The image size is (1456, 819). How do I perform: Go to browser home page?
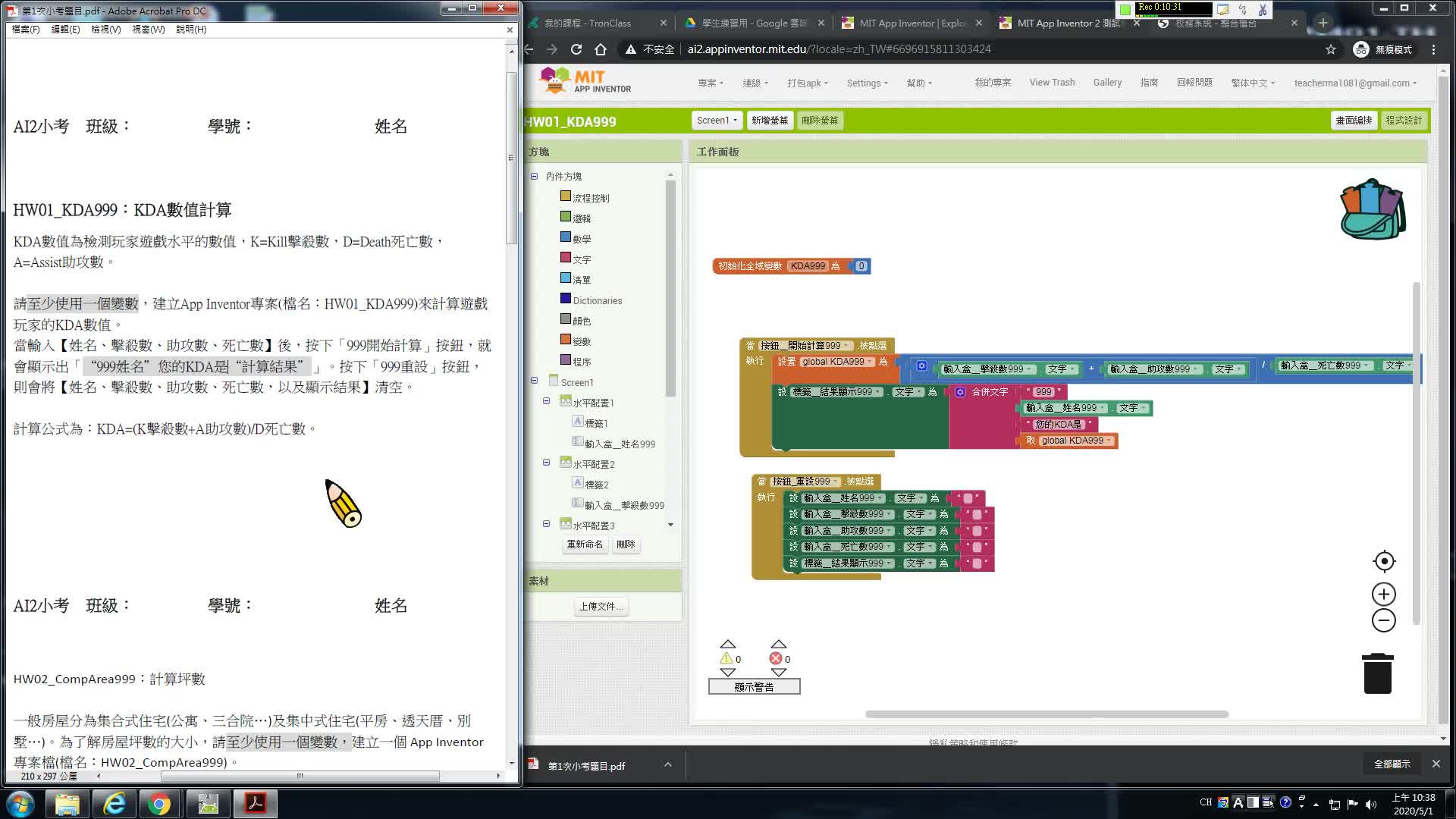tap(601, 49)
